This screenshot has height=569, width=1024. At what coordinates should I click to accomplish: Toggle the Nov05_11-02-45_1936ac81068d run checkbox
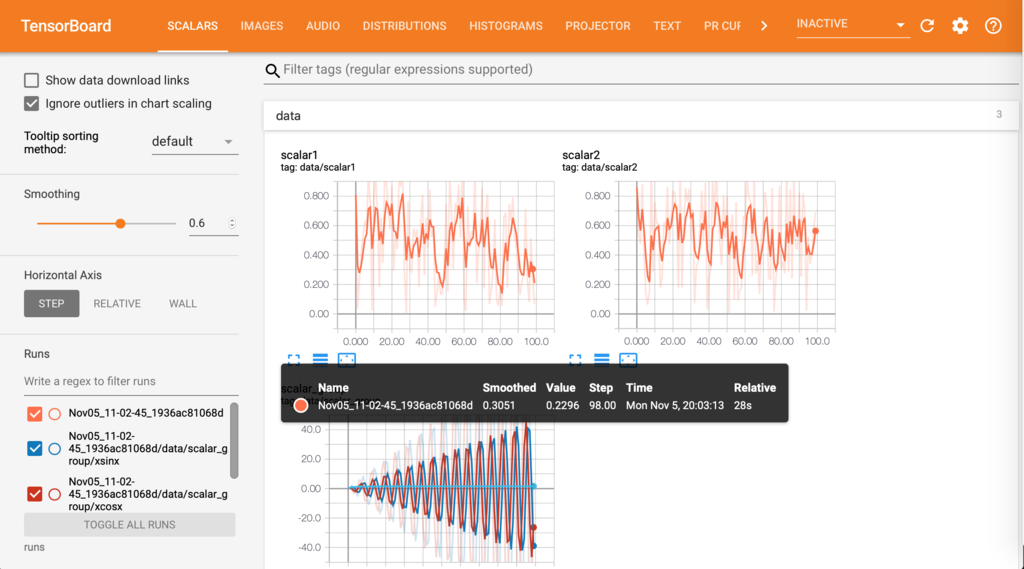coord(35,414)
